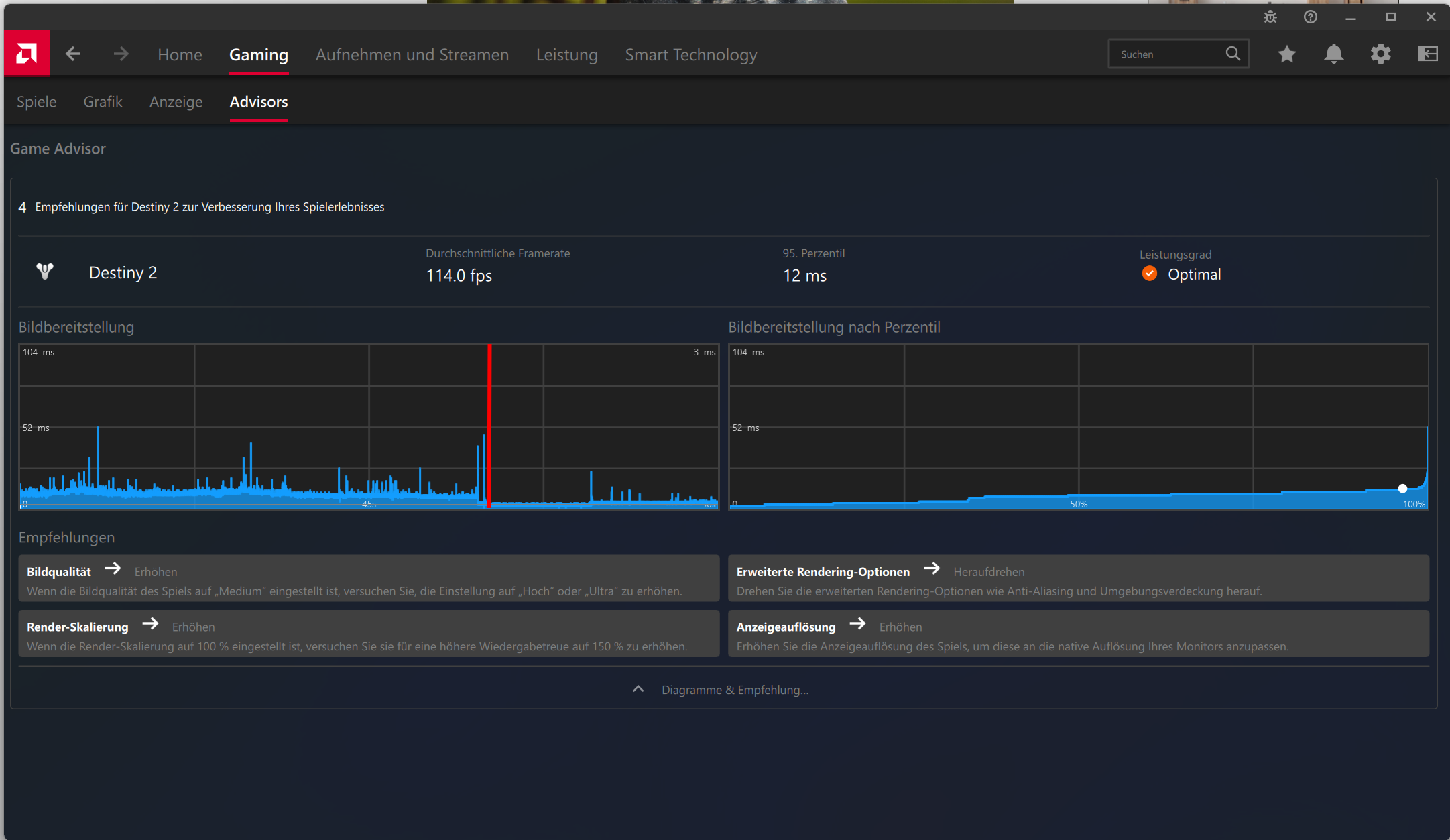Open the Spiele sub-tab
Screen dimensions: 1450x840
[36, 102]
